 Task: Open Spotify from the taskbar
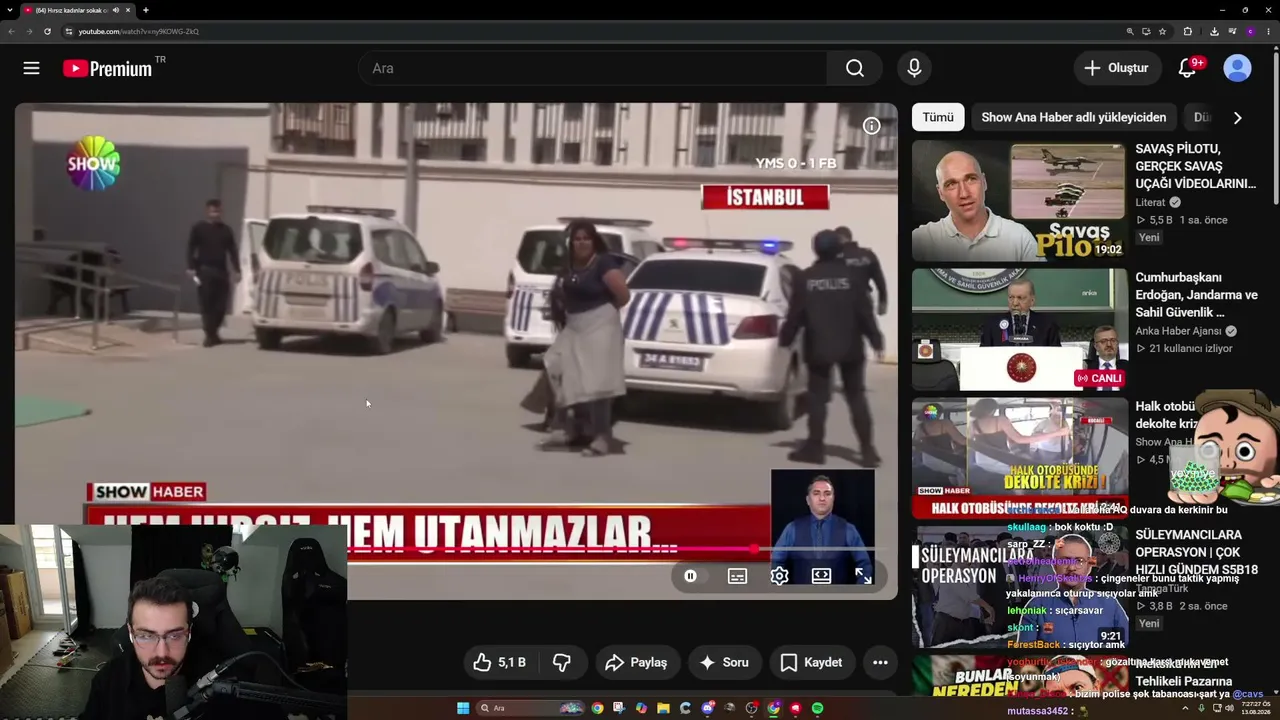click(x=817, y=708)
